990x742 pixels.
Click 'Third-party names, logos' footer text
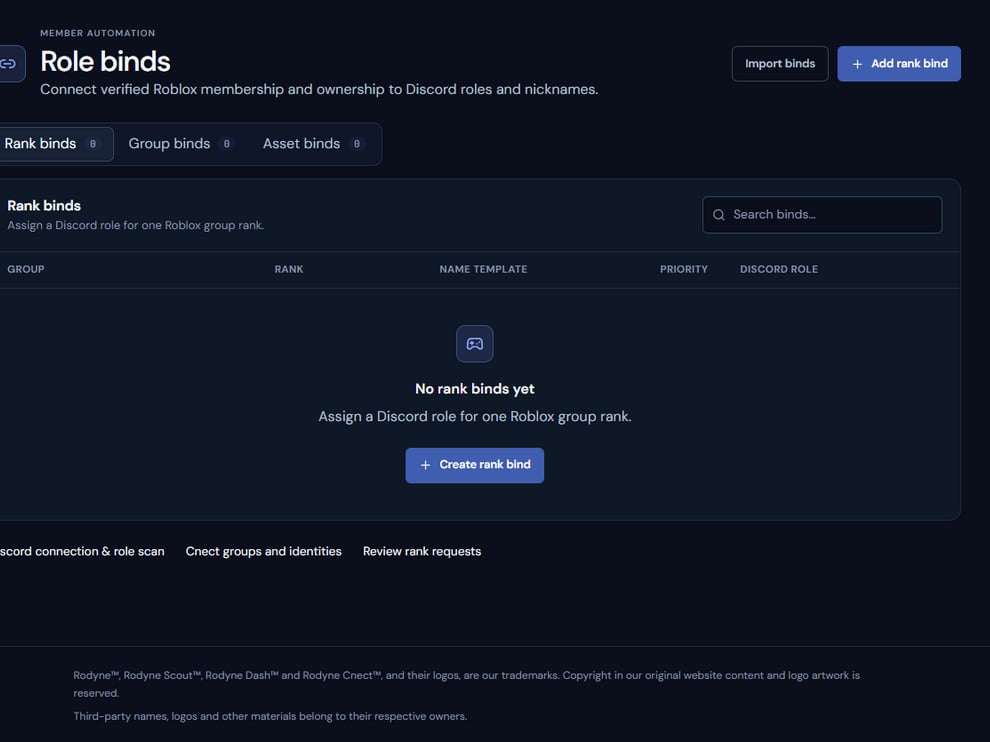coord(270,716)
